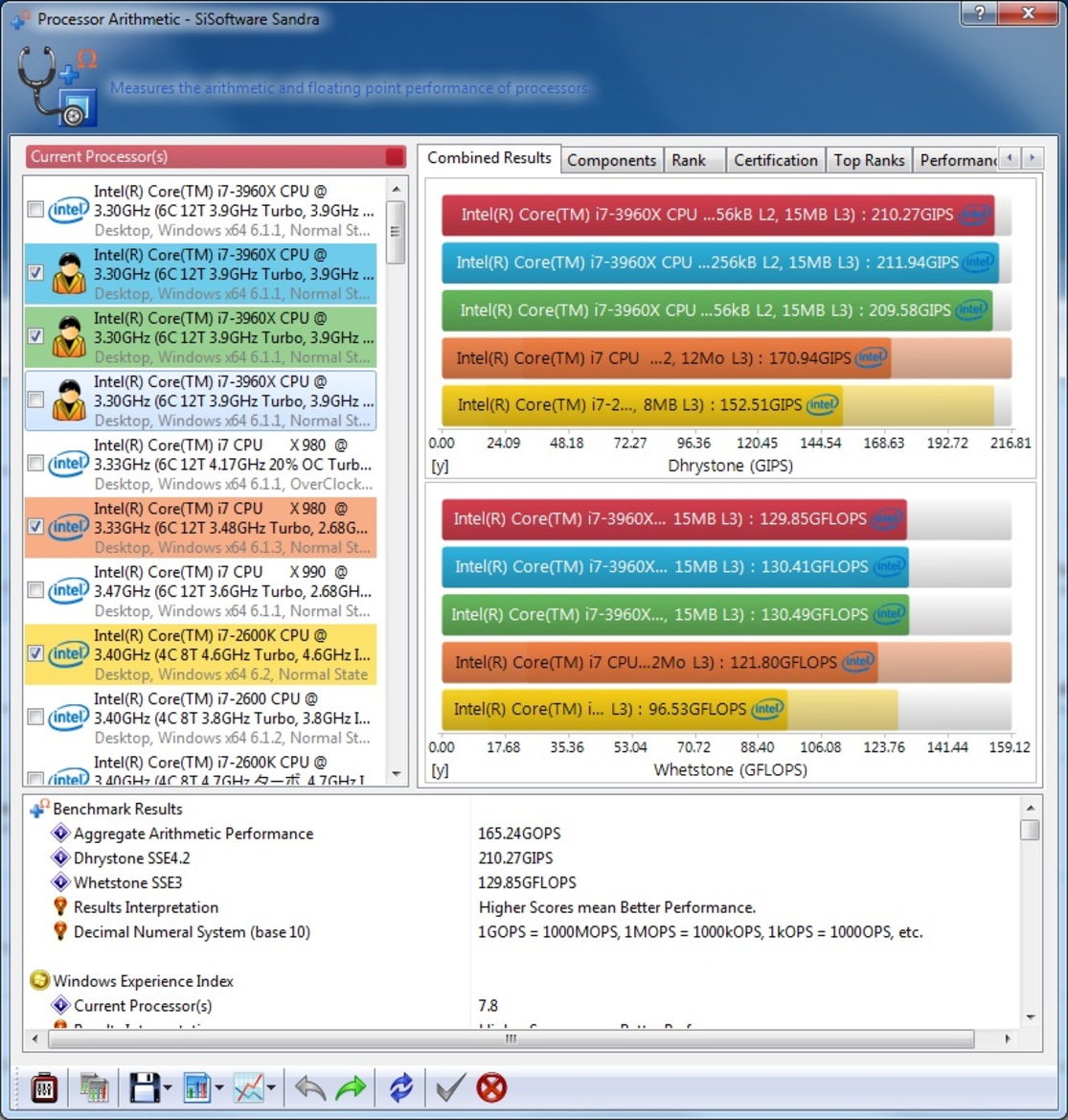Click the bar chart view icon
Viewport: 1068px width, 1120px height.
196,1087
